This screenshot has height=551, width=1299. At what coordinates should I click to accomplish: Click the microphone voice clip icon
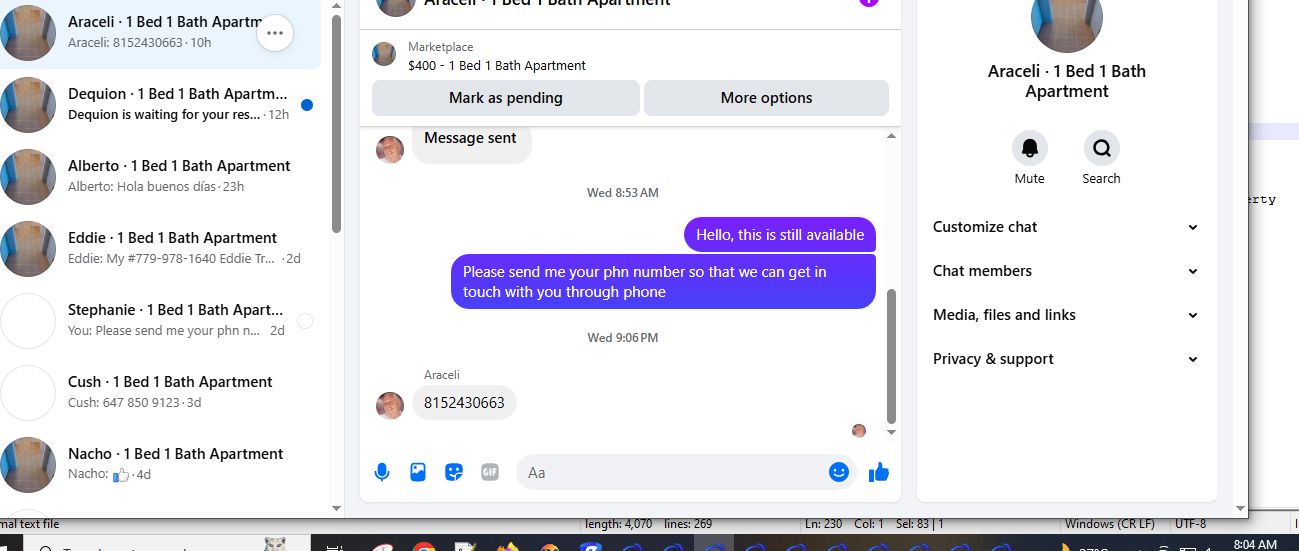(x=382, y=472)
